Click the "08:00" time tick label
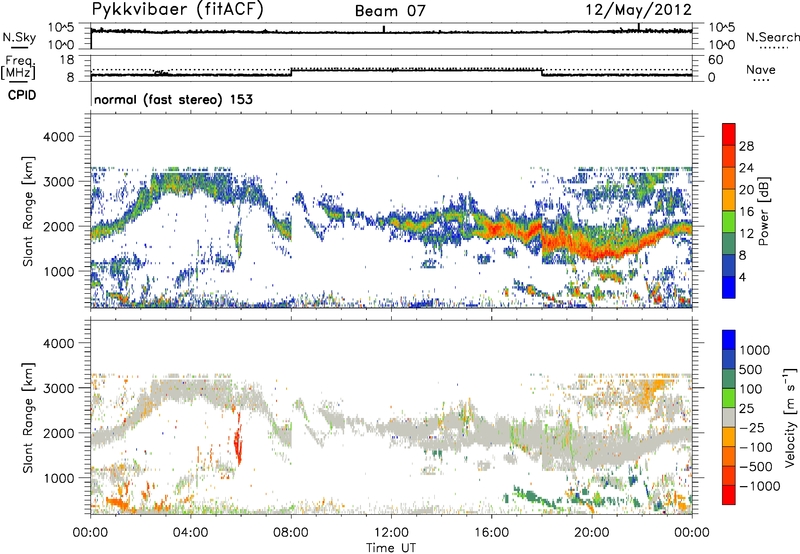800x554 pixels. 291,533
